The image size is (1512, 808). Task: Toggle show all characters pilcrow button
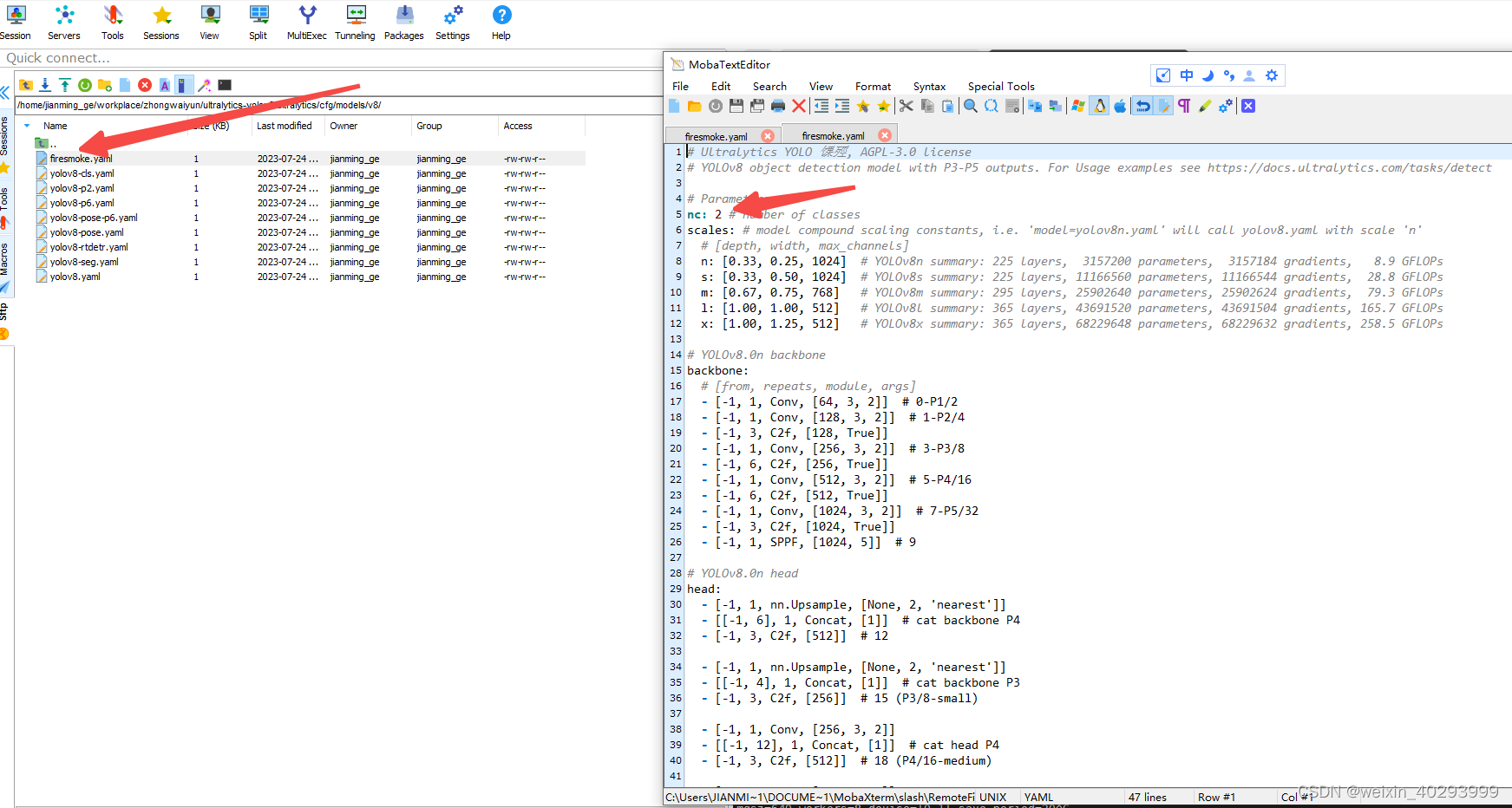tap(1184, 106)
